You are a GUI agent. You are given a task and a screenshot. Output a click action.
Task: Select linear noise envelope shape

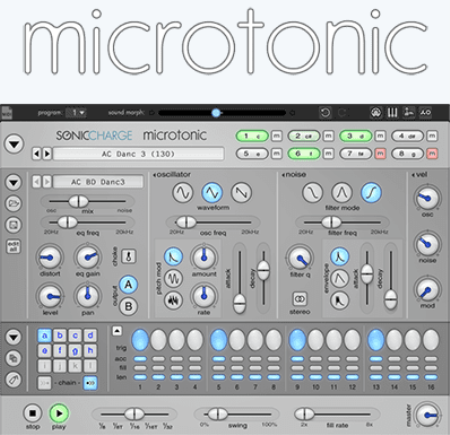tap(339, 278)
